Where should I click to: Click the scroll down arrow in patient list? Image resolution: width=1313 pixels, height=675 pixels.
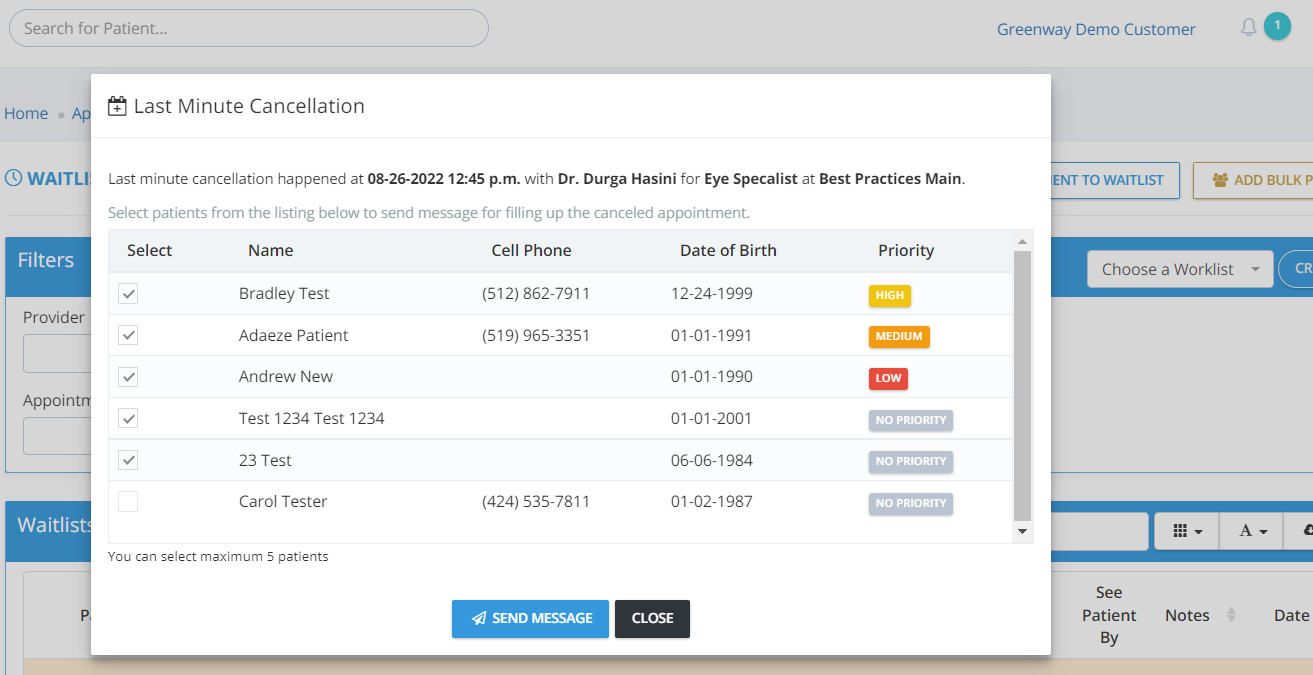click(x=1022, y=533)
